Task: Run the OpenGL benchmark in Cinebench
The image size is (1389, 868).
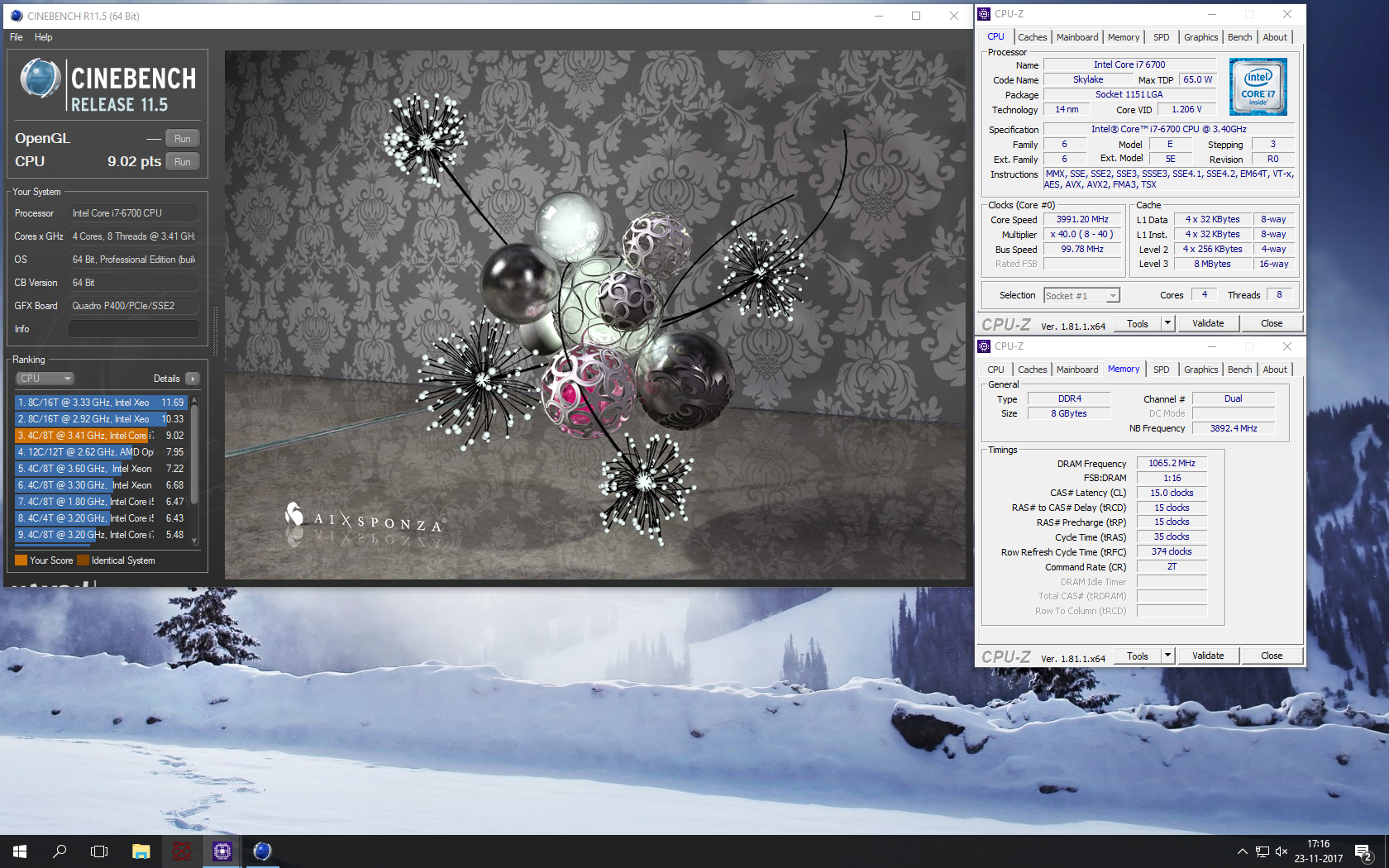Action: tap(183, 139)
